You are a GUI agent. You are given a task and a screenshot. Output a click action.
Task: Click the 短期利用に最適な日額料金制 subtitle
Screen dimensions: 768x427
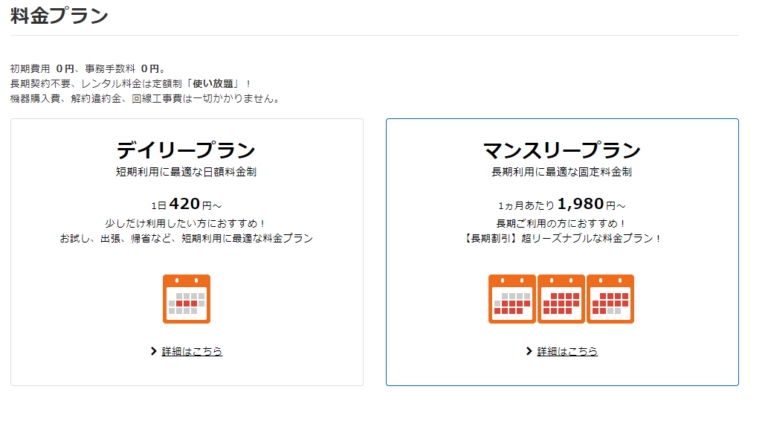click(186, 172)
